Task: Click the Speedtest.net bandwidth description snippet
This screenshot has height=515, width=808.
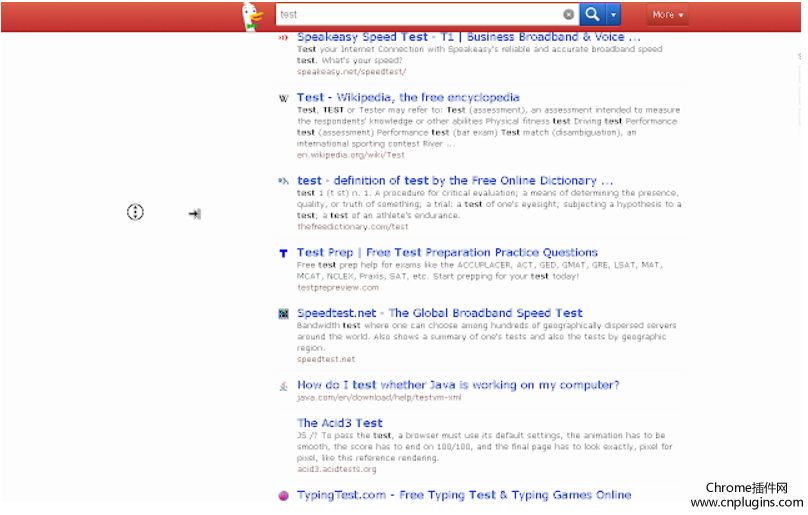Action: [486, 337]
